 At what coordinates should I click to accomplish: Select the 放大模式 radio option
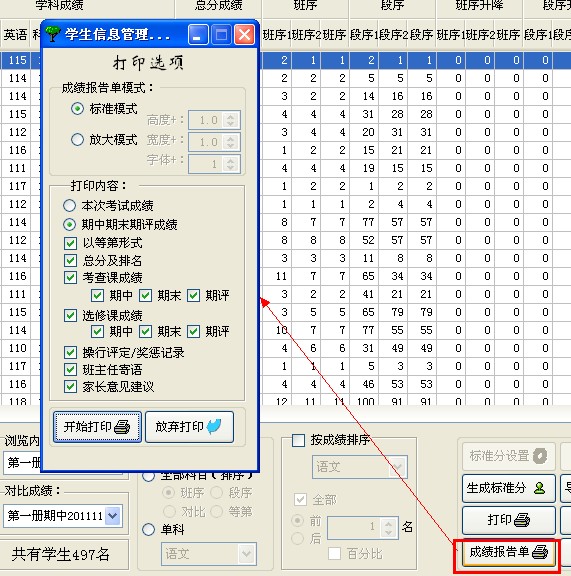(x=78, y=140)
